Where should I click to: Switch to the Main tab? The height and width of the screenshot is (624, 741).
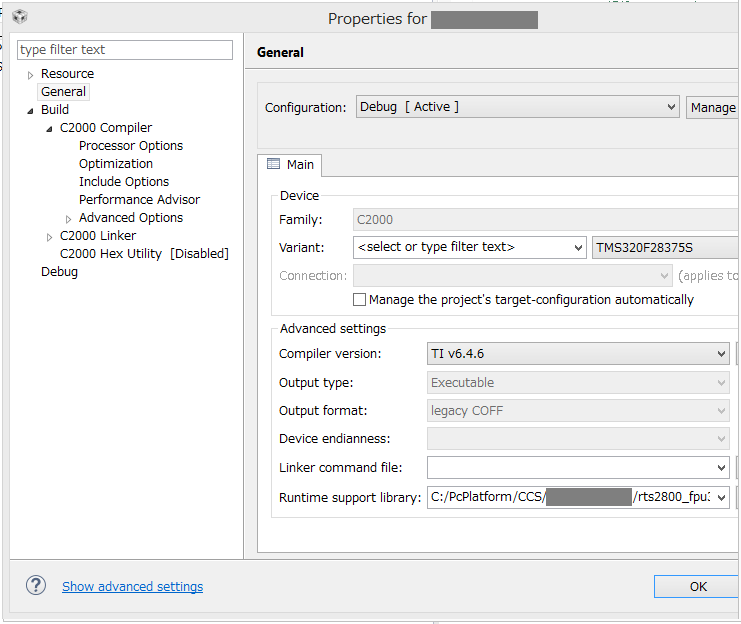(290, 165)
